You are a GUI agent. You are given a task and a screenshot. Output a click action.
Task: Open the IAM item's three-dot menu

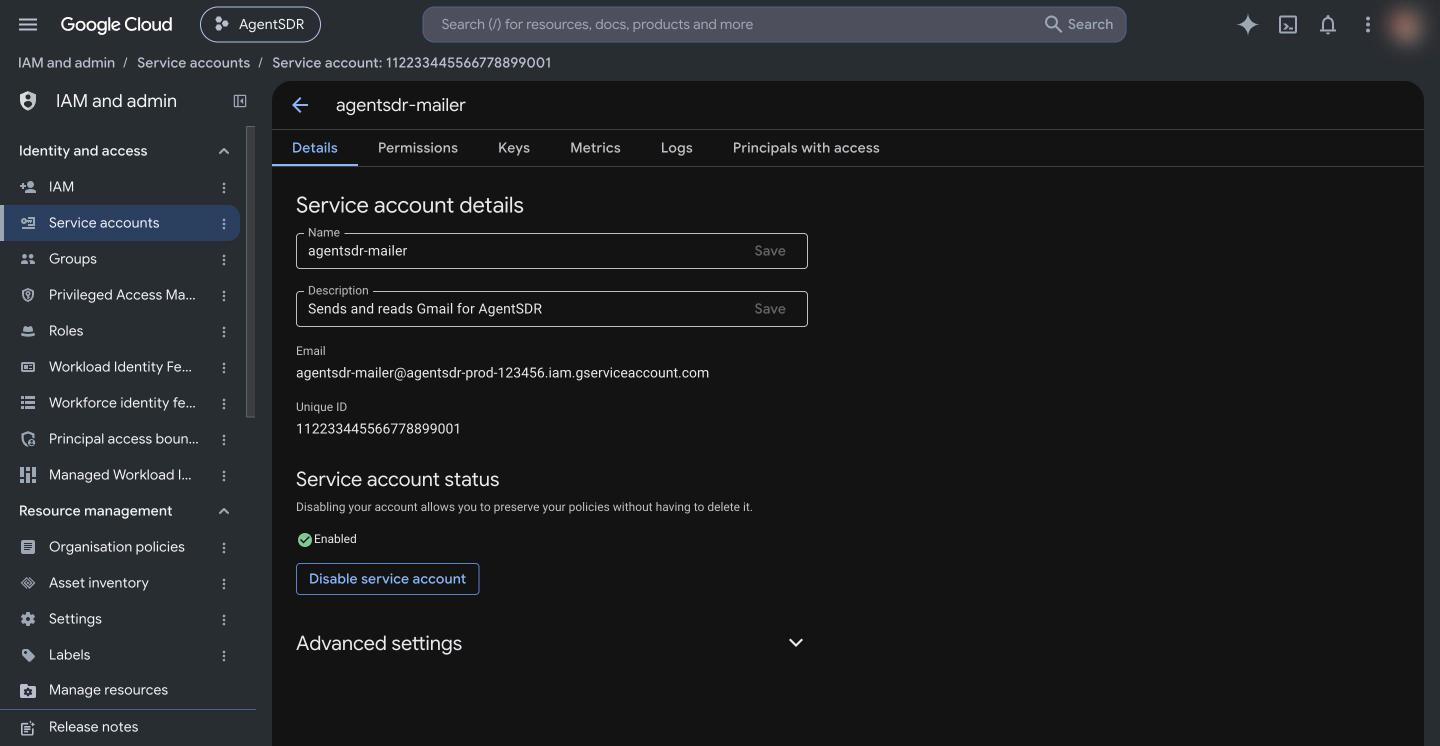224,187
